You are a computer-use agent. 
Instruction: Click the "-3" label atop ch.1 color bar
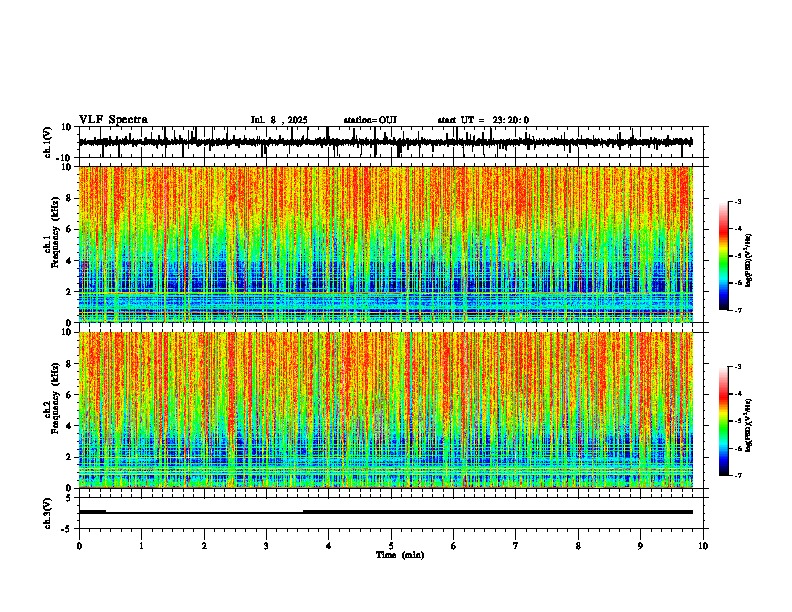pos(738,201)
